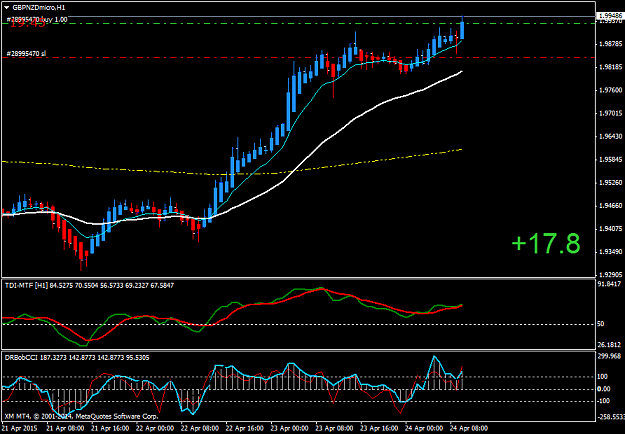Click the current price tag 1.99486
Screen dimensions: 625x434
coord(609,16)
